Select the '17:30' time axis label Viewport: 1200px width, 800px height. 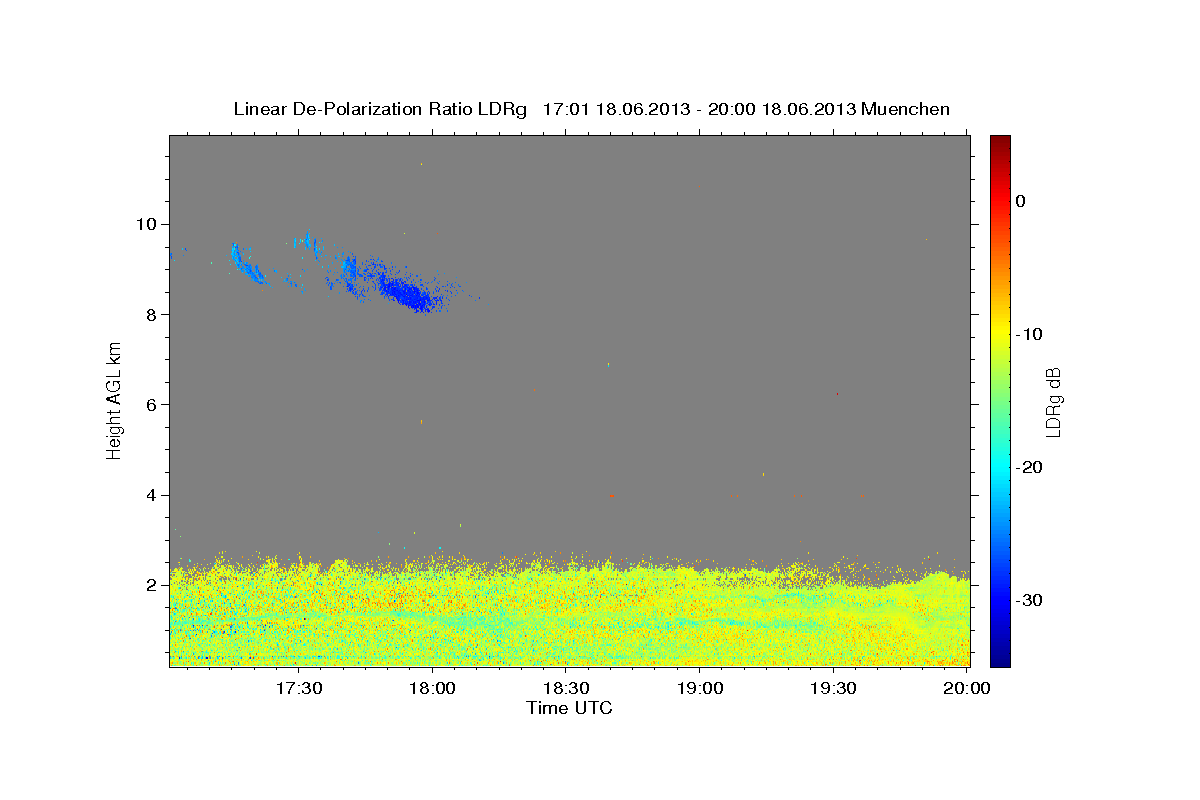coord(299,688)
